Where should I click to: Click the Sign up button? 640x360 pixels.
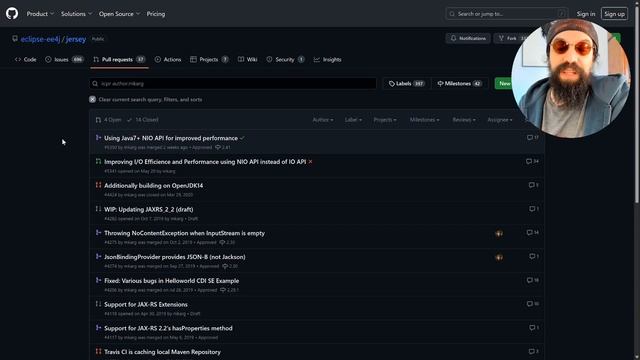614,14
